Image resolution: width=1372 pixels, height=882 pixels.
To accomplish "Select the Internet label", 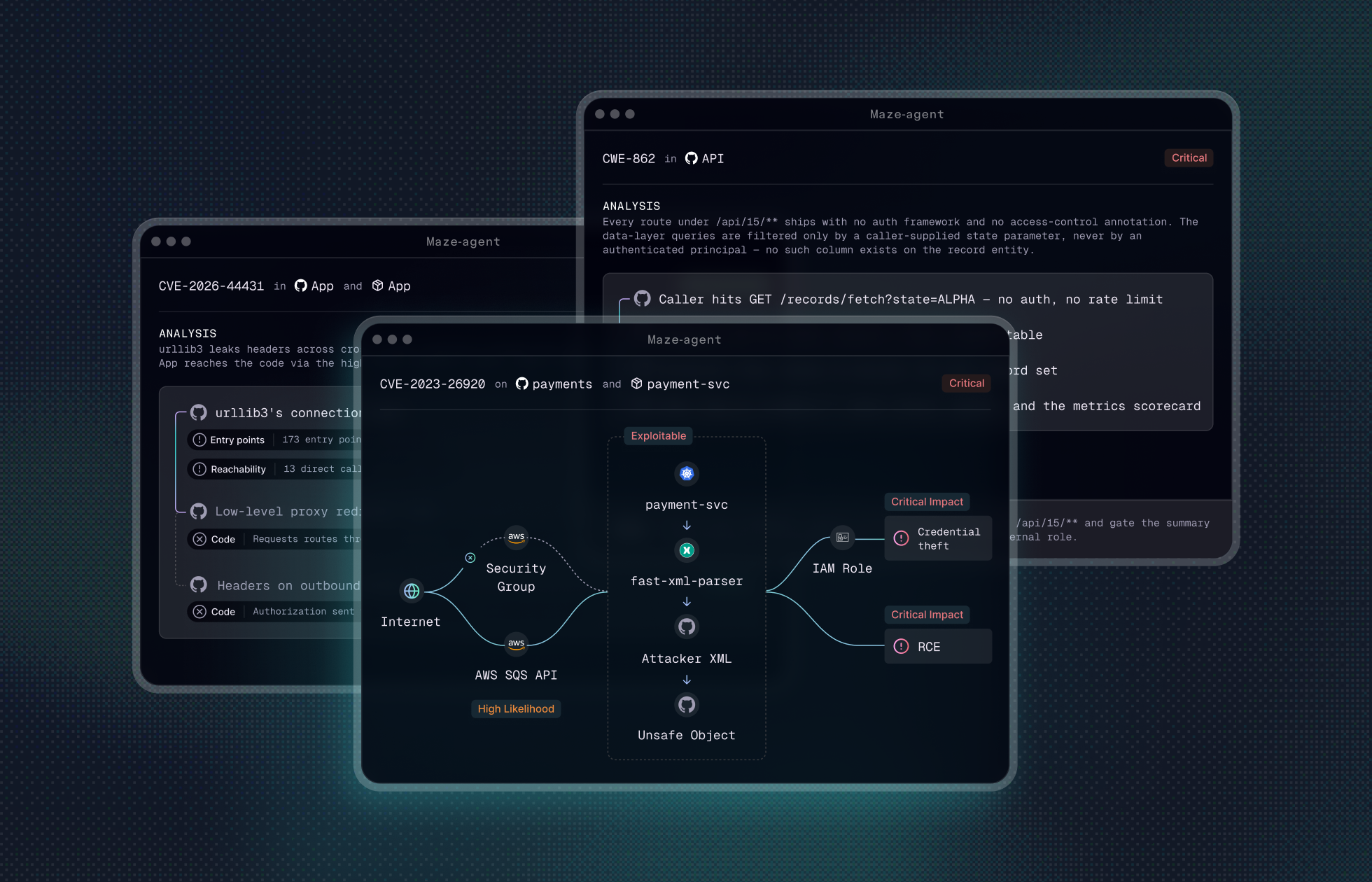I will coord(411,622).
